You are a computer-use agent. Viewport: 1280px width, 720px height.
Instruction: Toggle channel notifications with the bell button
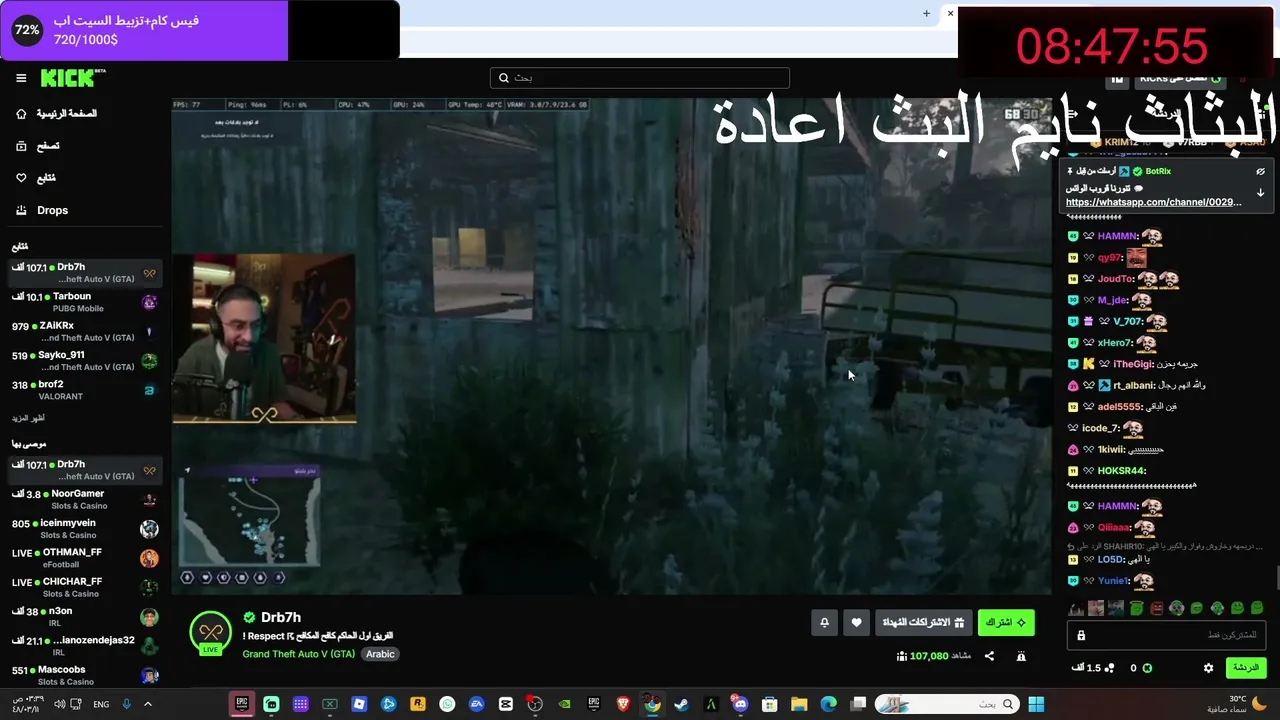tap(824, 622)
